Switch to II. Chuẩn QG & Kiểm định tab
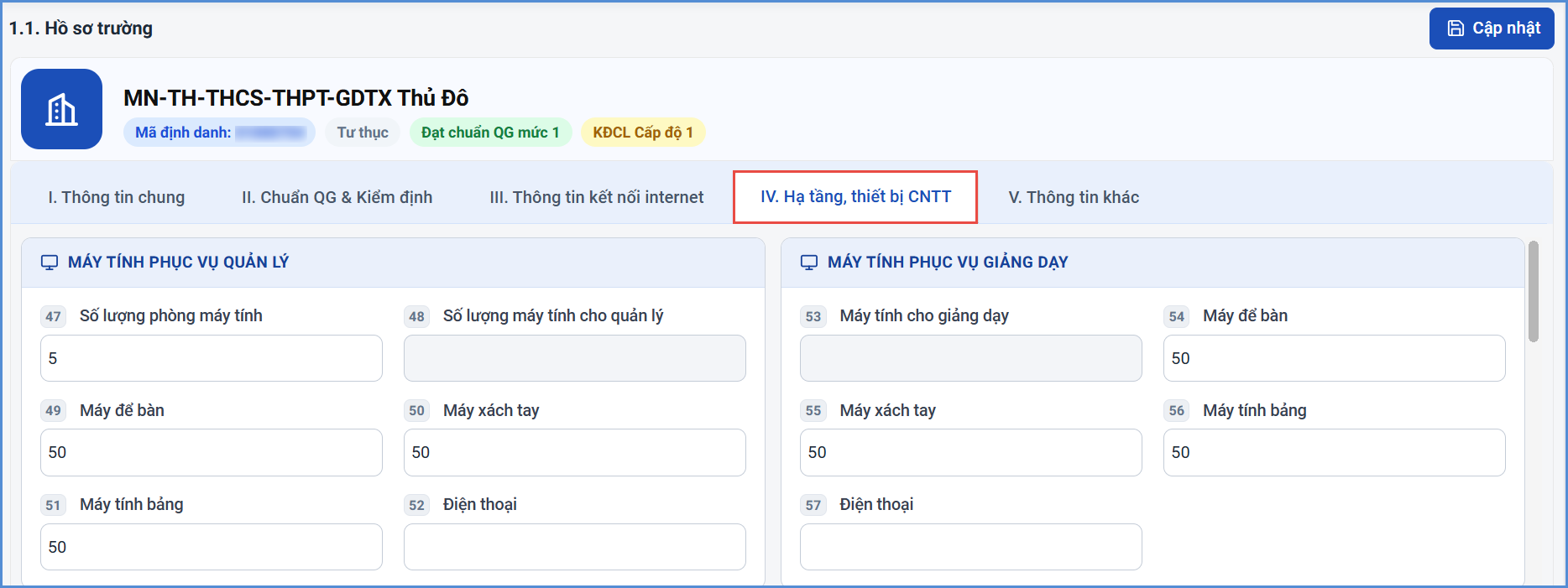Viewport: 1568px width, 588px height. click(x=337, y=197)
